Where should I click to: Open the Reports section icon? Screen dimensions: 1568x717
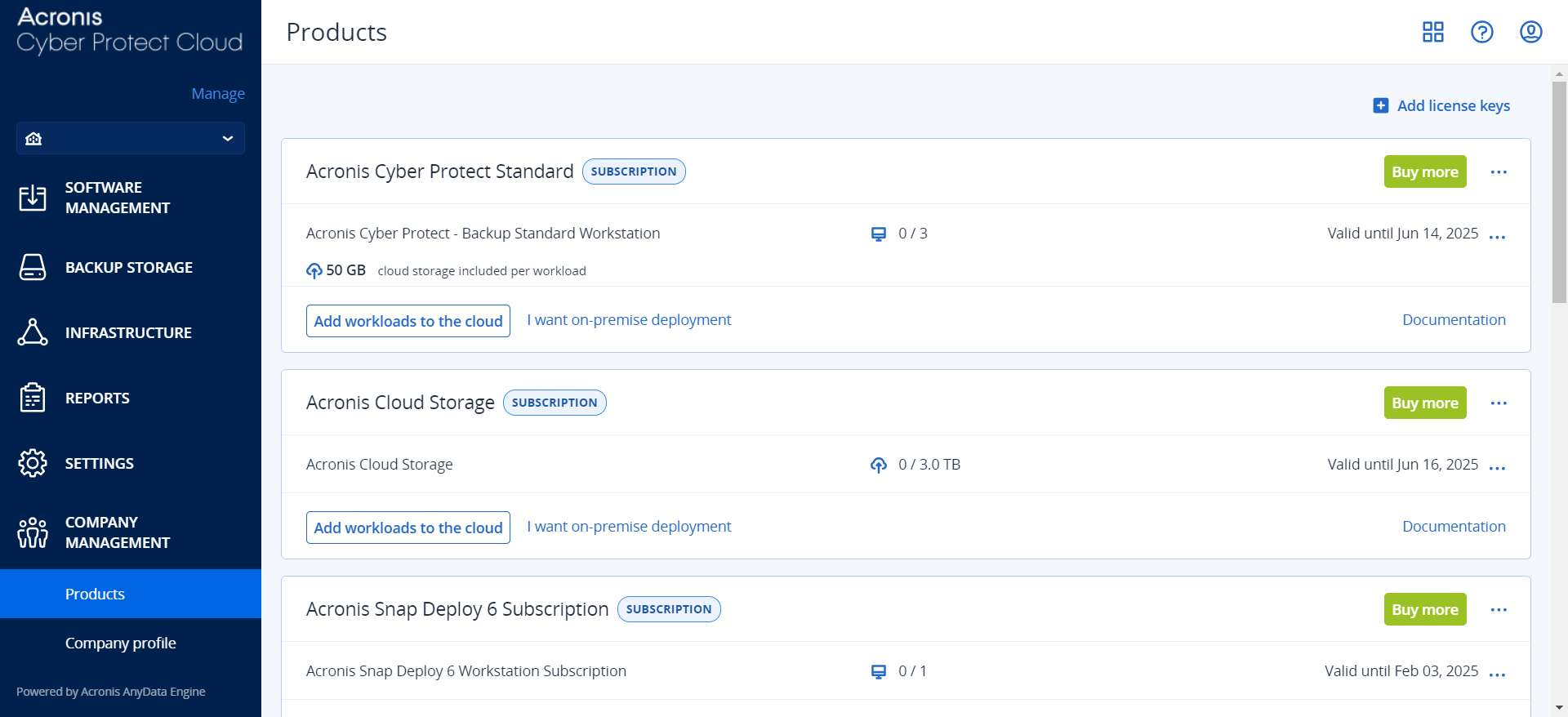pyautogui.click(x=33, y=398)
